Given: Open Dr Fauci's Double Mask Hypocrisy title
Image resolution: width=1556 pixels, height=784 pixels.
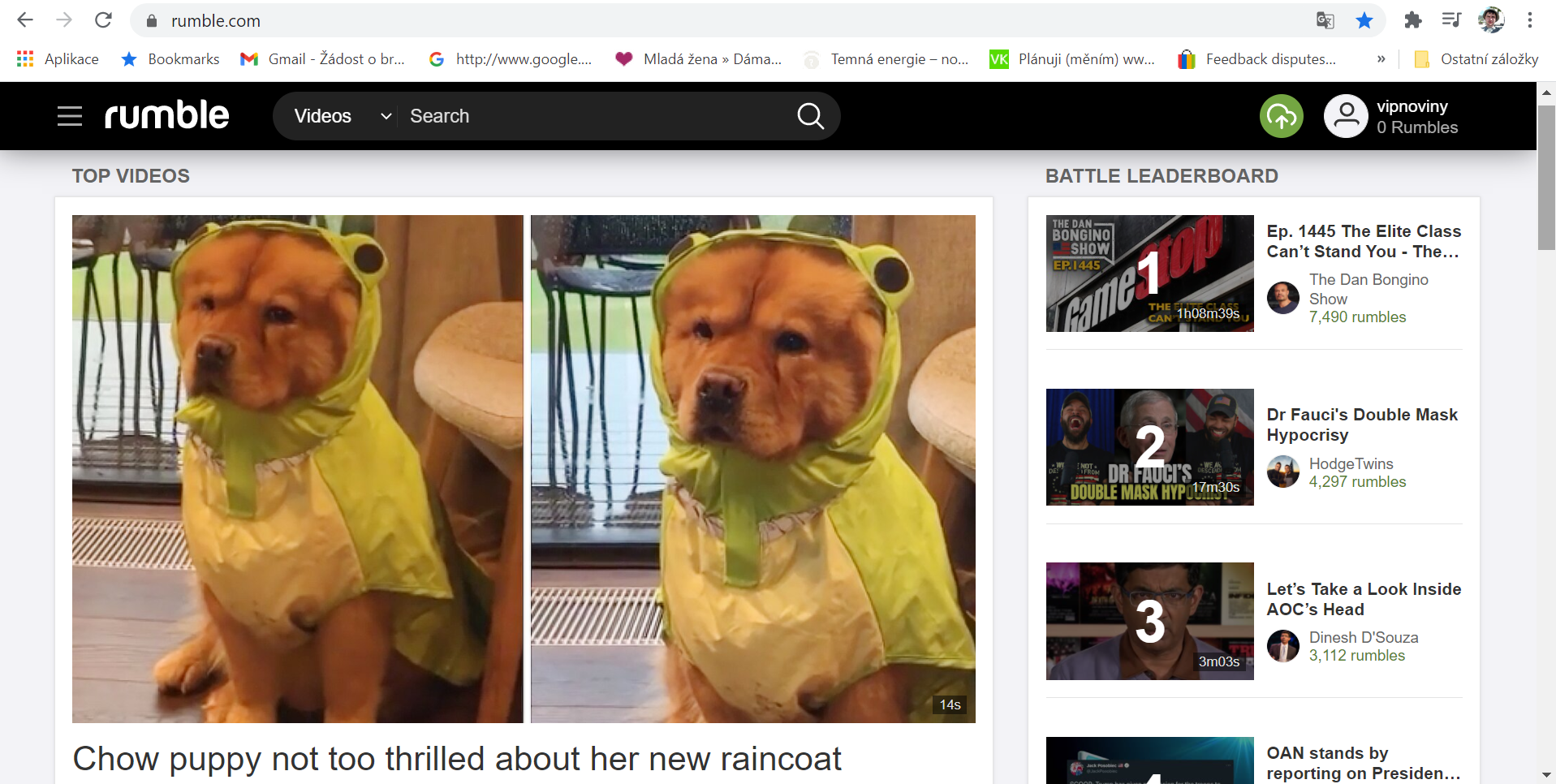Looking at the screenshot, I should click(x=1362, y=424).
